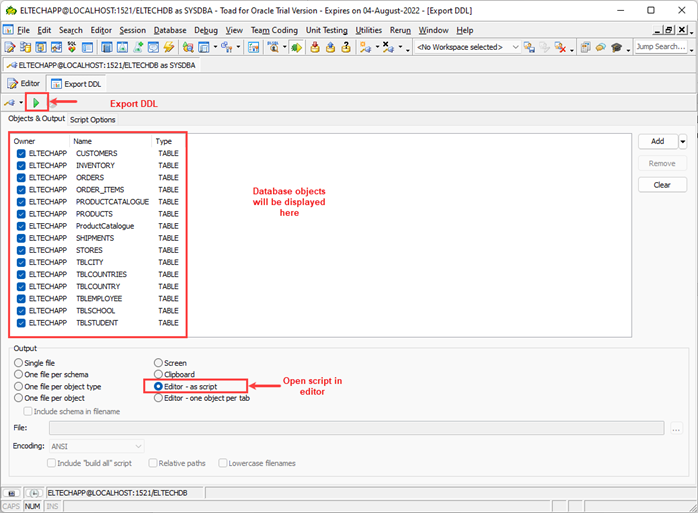Expand dropdown after the graduation cap icon
The height and width of the screenshot is (513, 698).
(x=628, y=49)
